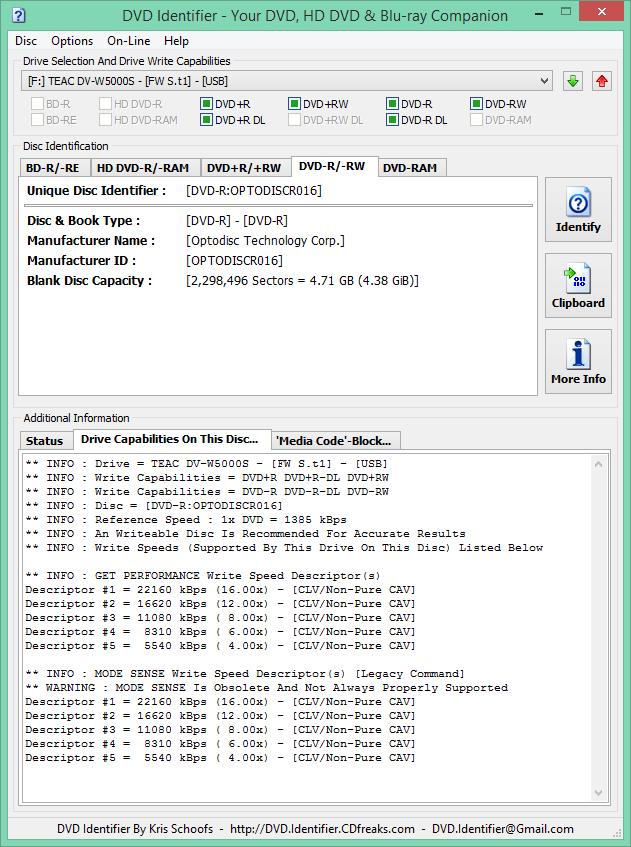Click the Optodisc Technology Corp. manufacturer name
This screenshot has width=631, height=847.
(265, 240)
